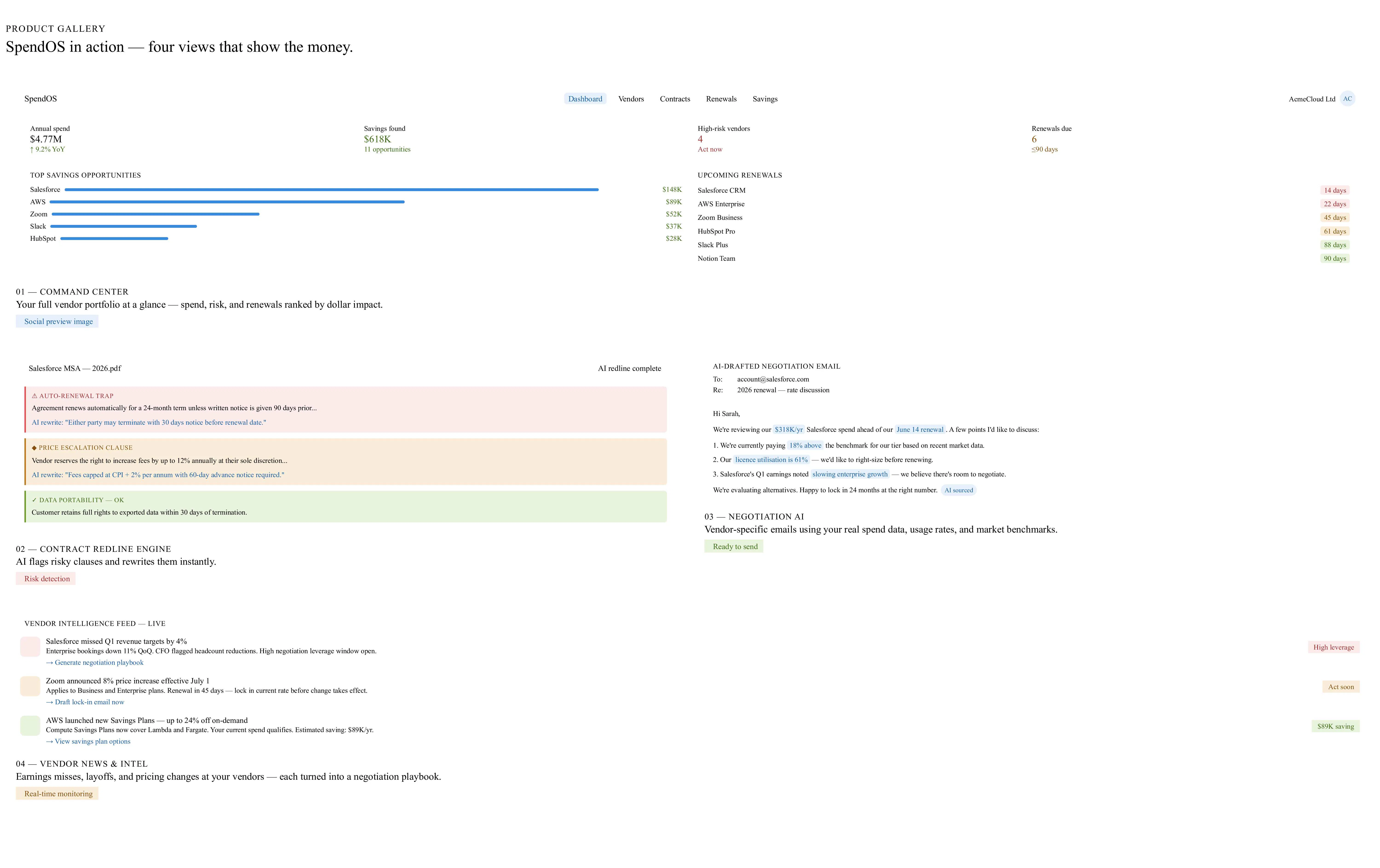Click the 14 days renewal badge
This screenshot has width=1380, height=868.
[1335, 190]
